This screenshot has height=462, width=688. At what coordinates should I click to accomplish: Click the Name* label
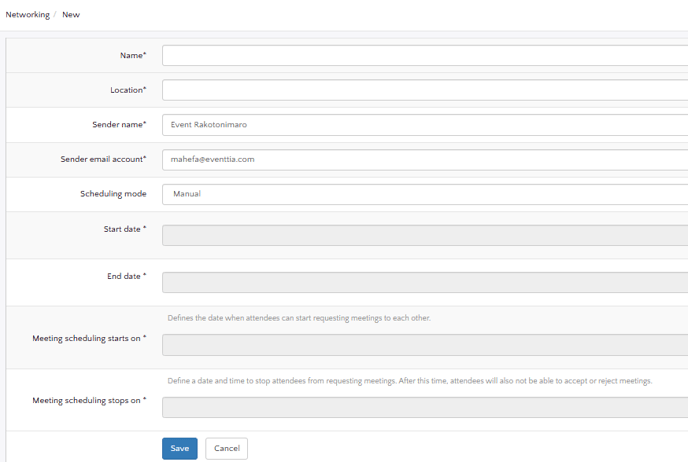pyautogui.click(x=132, y=56)
